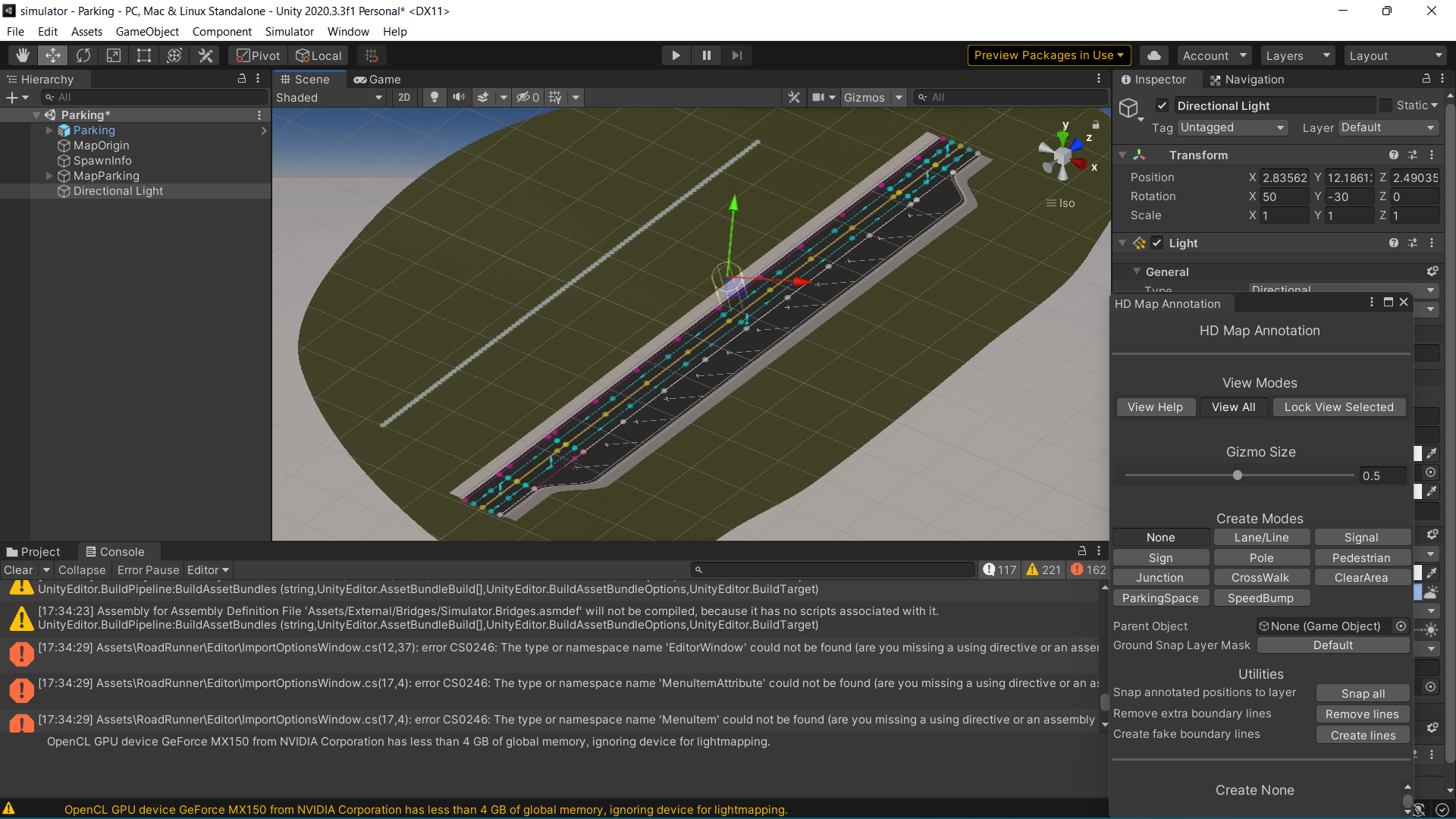Disable the Light component checkbox

tap(1156, 243)
